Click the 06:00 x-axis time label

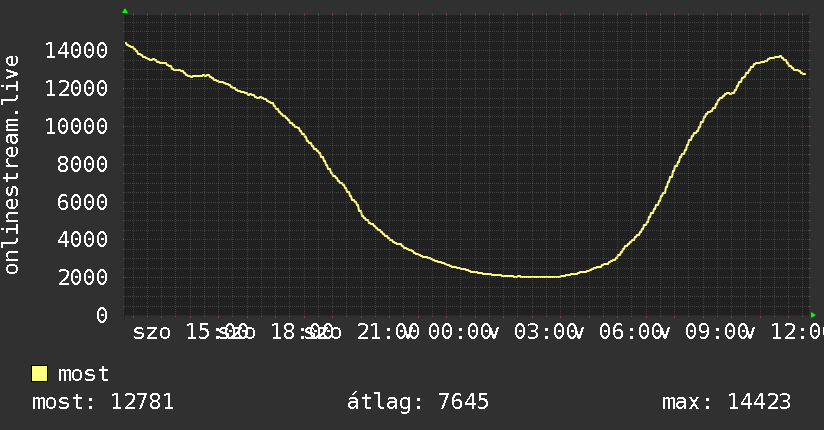pyautogui.click(x=631, y=332)
